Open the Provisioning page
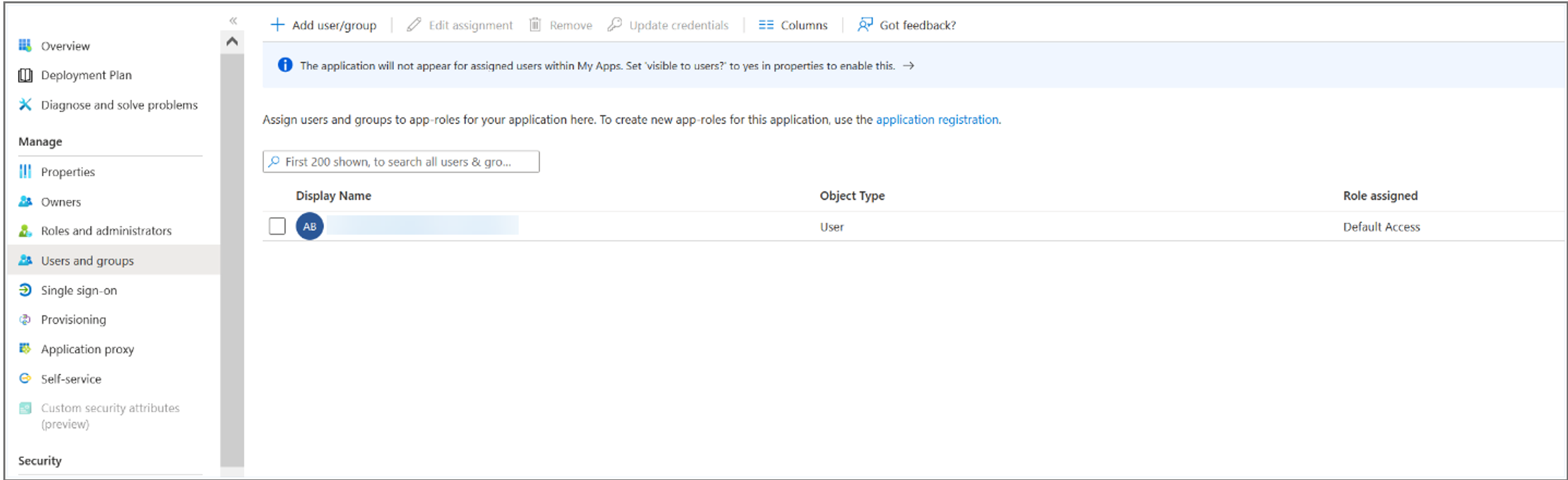The height and width of the screenshot is (480, 1568). point(73,320)
